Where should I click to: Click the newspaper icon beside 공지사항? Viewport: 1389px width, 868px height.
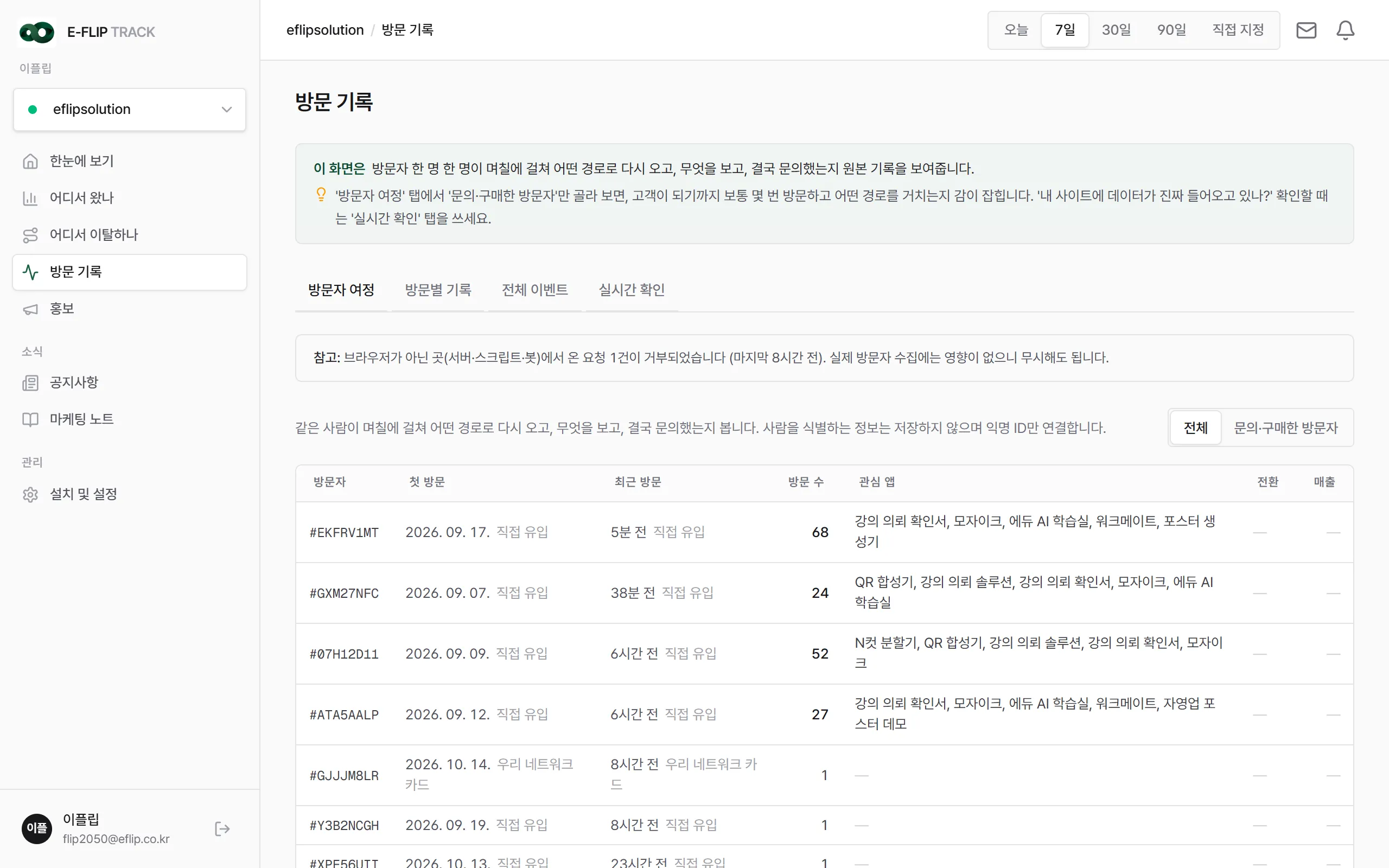pyautogui.click(x=30, y=383)
